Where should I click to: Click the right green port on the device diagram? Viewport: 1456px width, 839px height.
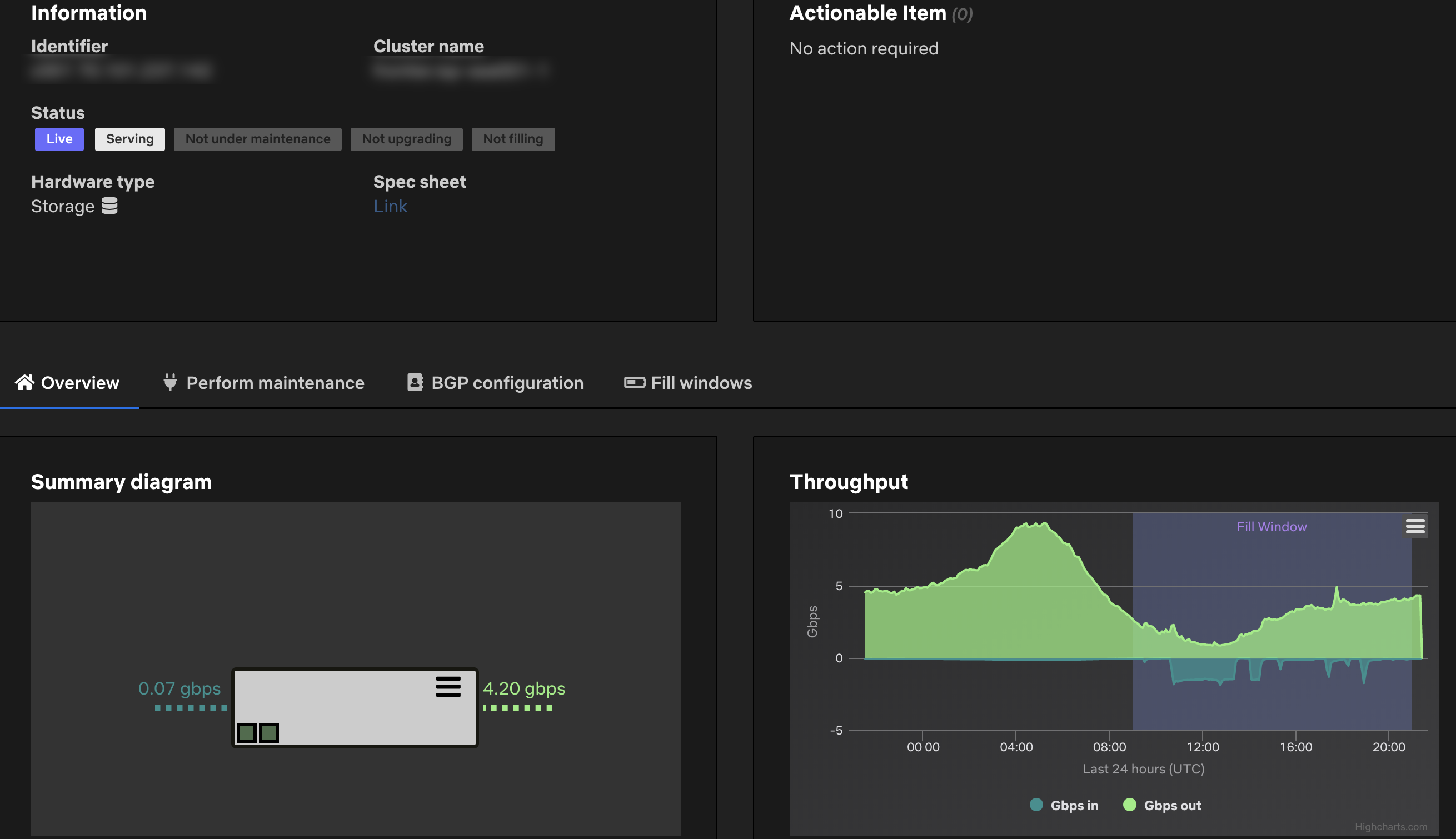[x=268, y=732]
